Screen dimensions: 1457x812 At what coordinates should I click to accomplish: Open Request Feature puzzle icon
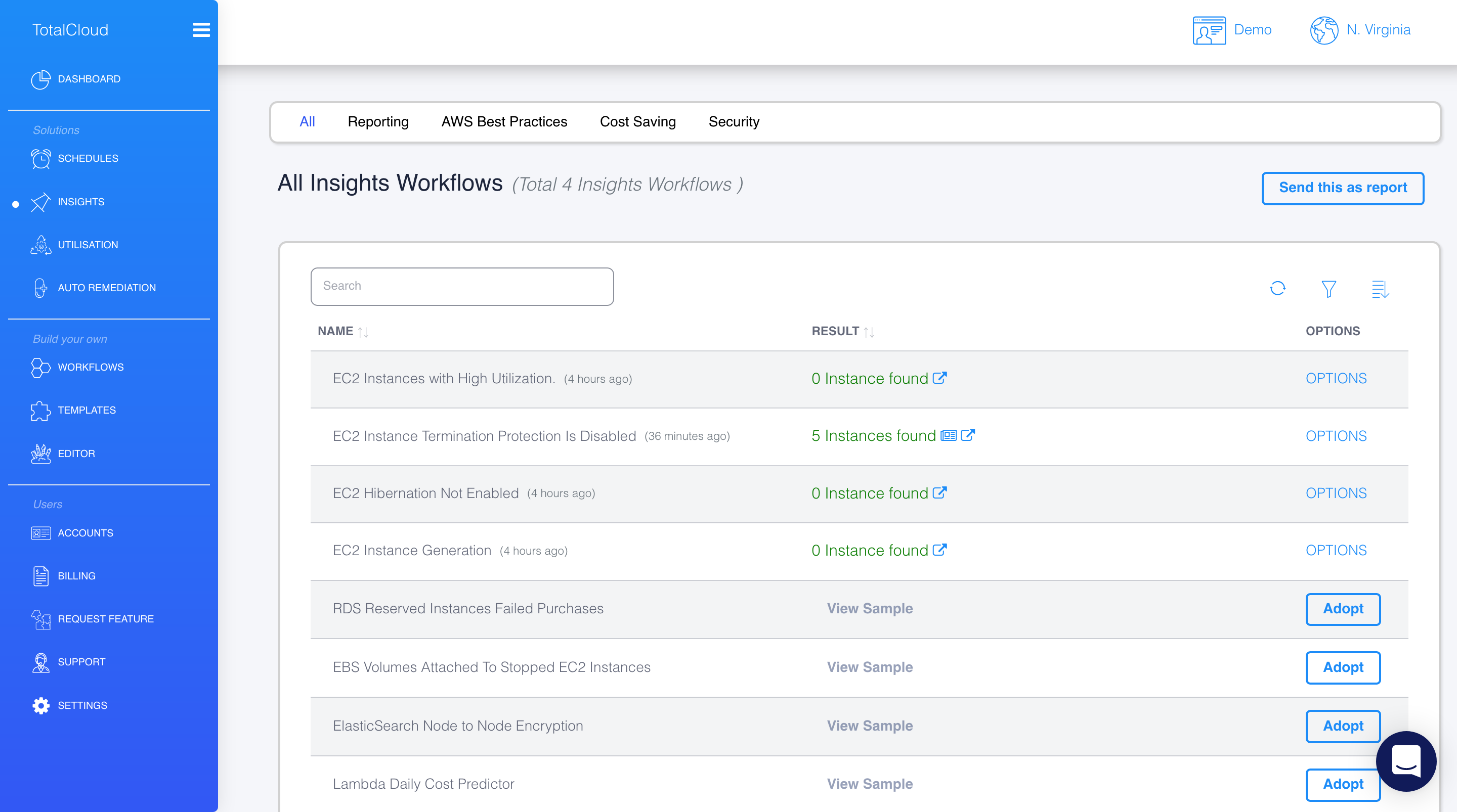(40, 619)
